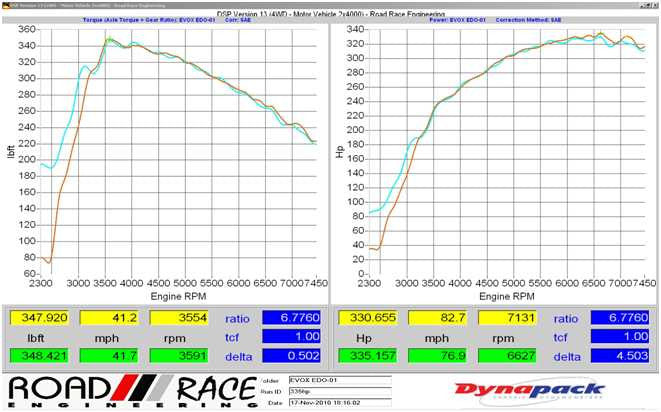Click the Road Race Engineering logo

(x=126, y=390)
